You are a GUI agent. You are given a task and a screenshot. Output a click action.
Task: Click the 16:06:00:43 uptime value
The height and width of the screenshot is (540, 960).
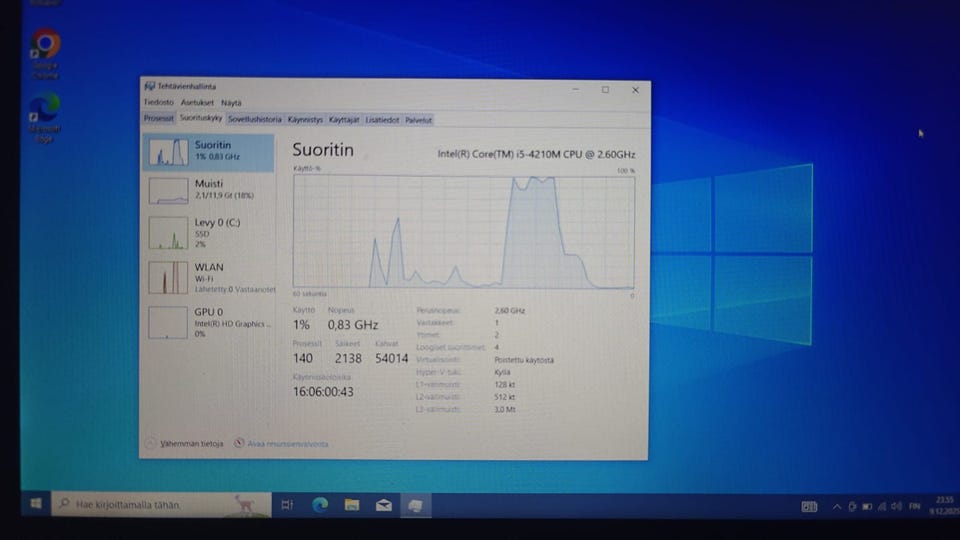[323, 392]
